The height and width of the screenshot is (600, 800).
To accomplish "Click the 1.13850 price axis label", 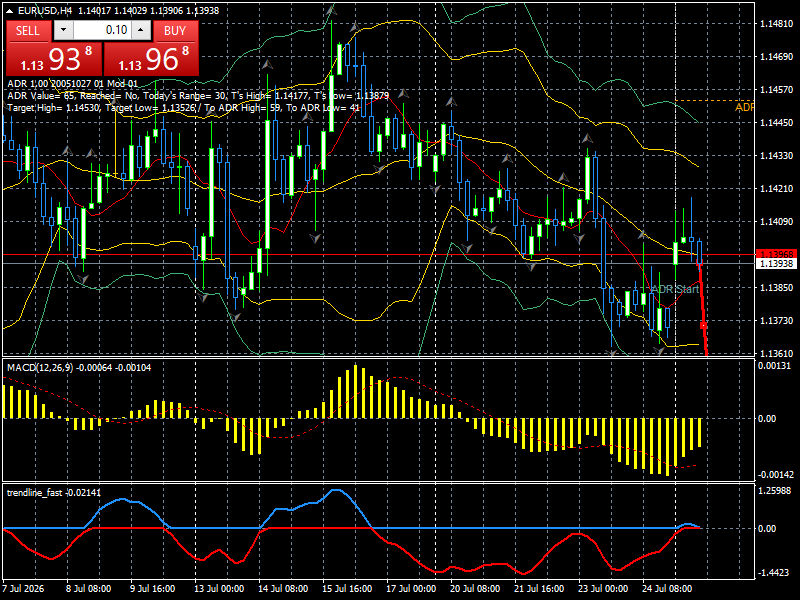I will click(x=777, y=288).
